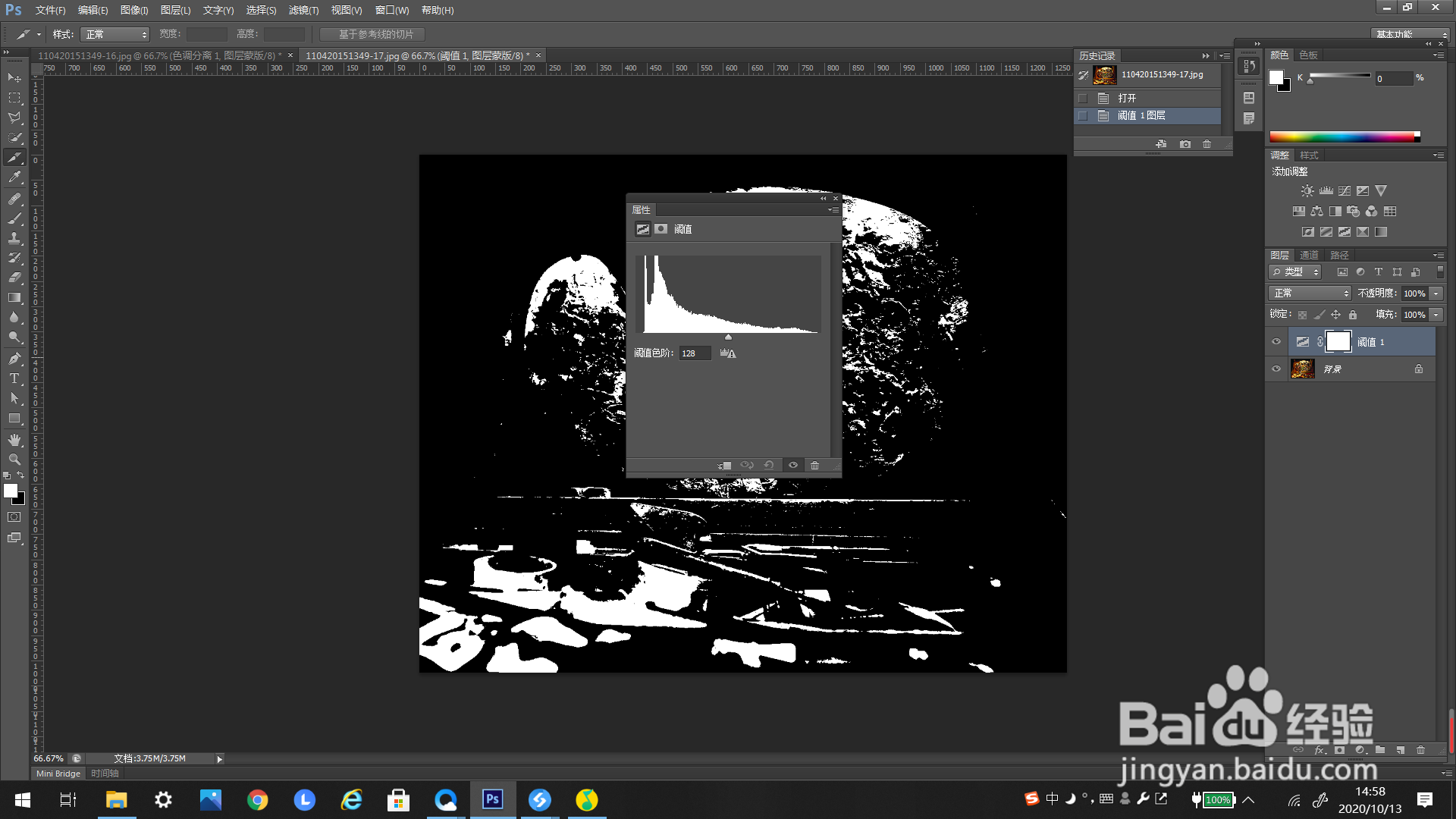
Task: Select the Type tool in toolbar
Action: coord(14,378)
